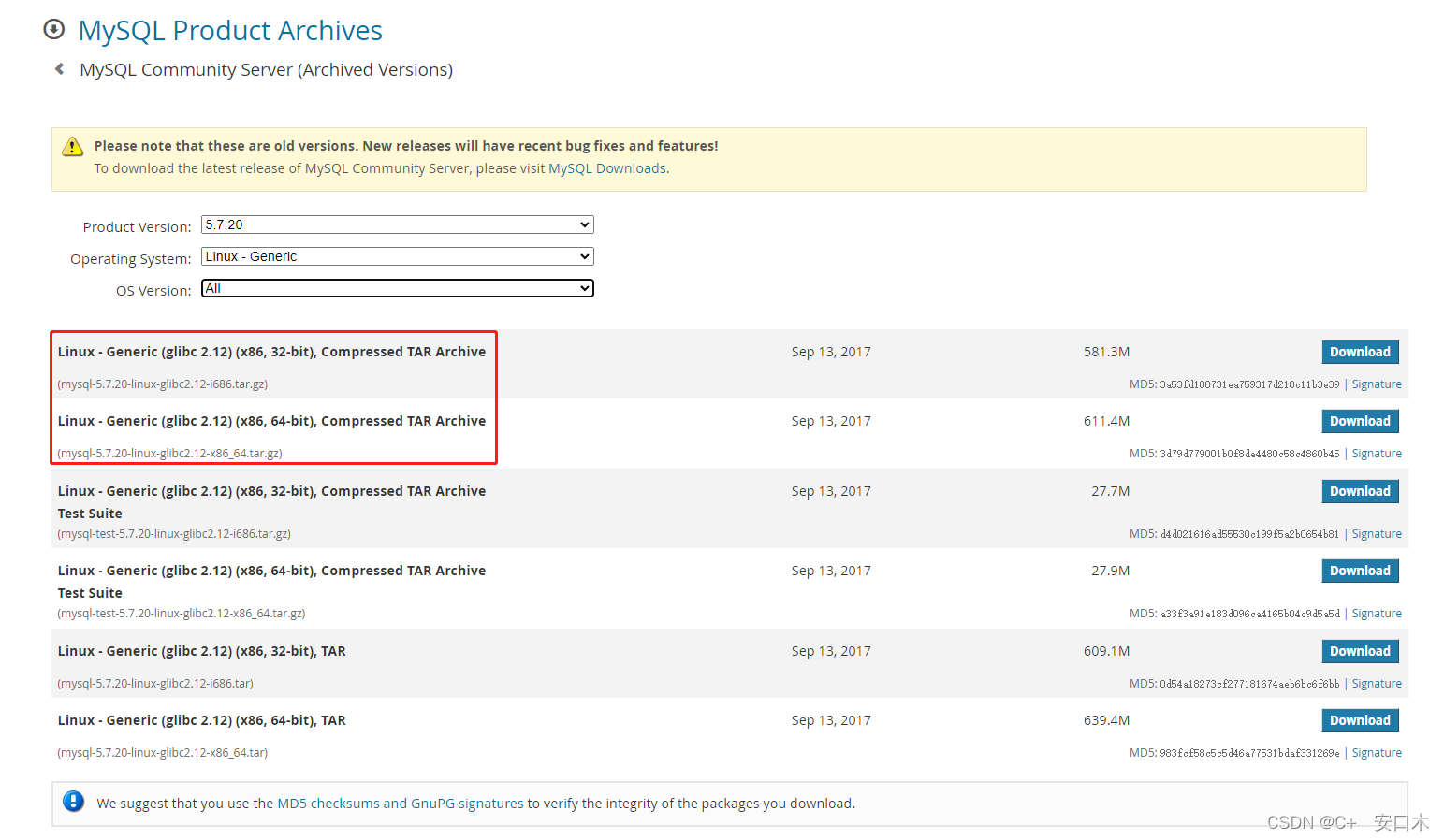
Task: Click the 581.3M file size value
Action: [1107, 352]
